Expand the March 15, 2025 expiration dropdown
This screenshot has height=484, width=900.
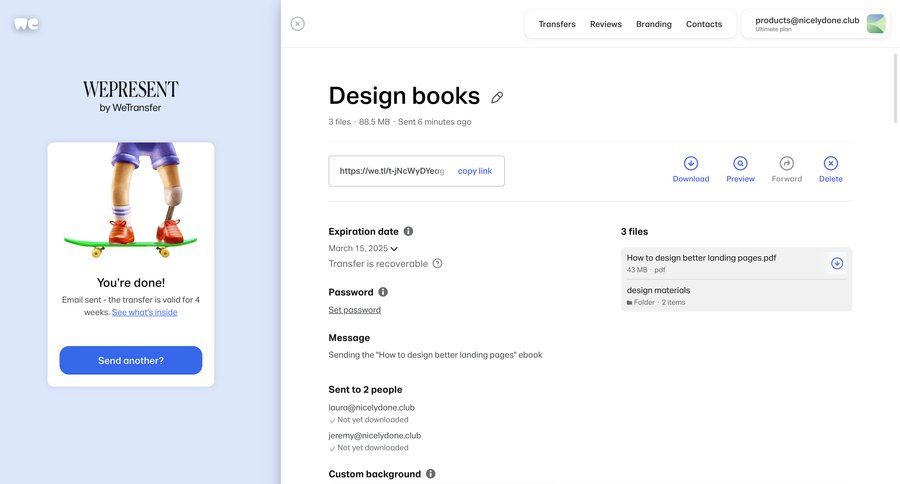coord(363,249)
